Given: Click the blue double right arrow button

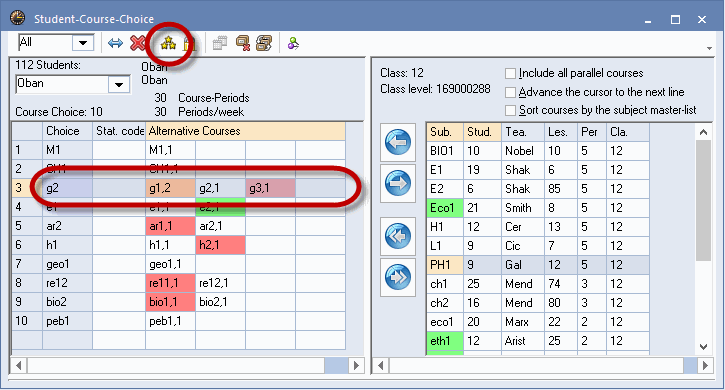Looking at the screenshot, I should pos(398,277).
